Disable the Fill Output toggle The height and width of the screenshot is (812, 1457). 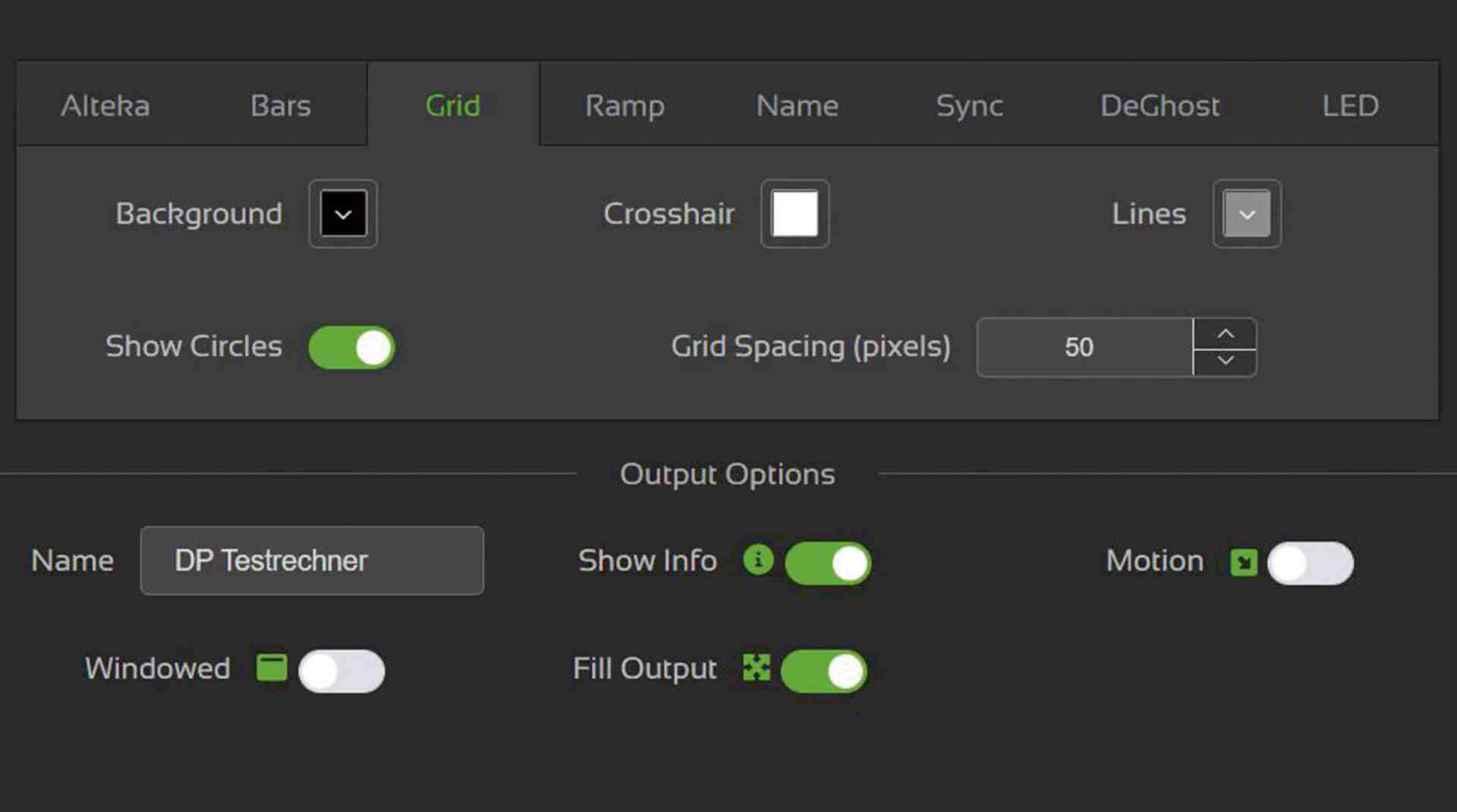[824, 671]
